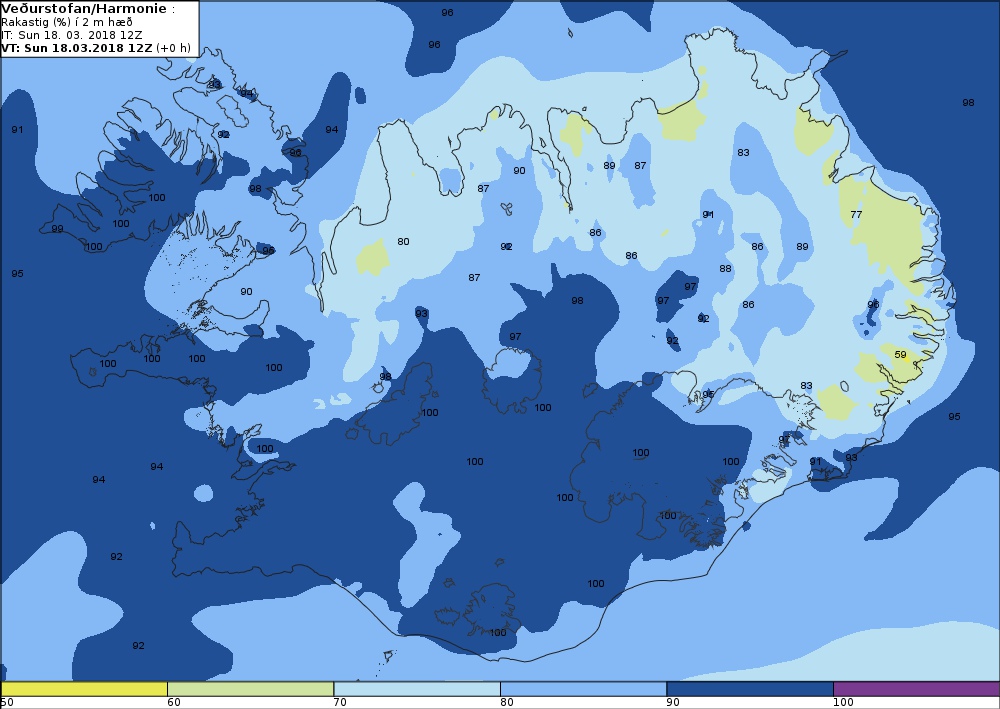The width and height of the screenshot is (1000, 709).
Task: Click the '100' legend scale label
Action: tap(843, 703)
